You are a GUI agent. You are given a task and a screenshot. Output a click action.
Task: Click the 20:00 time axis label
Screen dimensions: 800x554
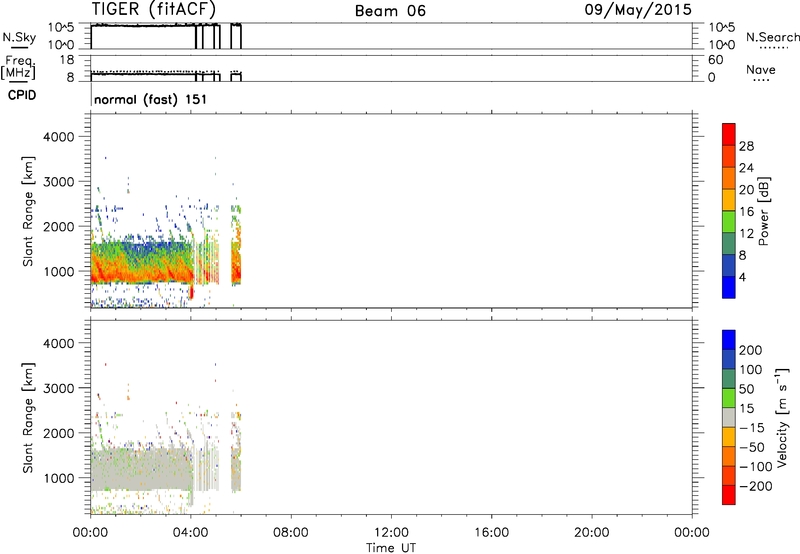tap(592, 533)
